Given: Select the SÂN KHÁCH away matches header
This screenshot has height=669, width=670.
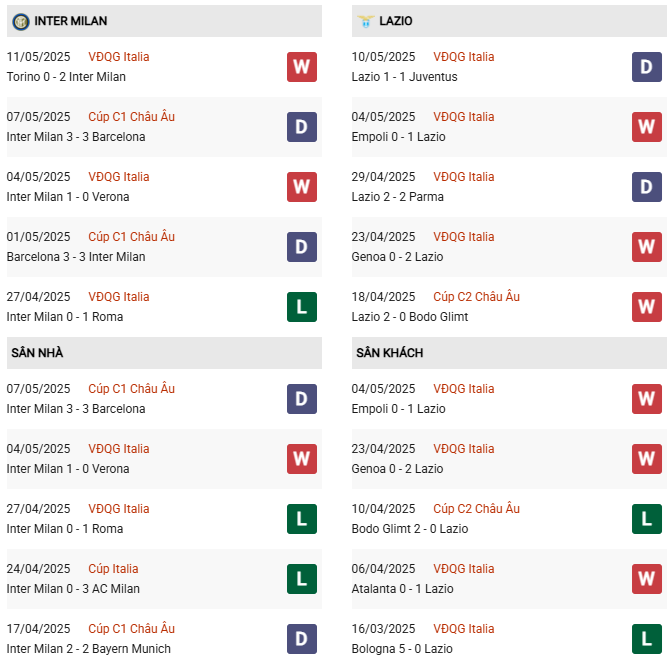Looking at the screenshot, I should pos(390,353).
